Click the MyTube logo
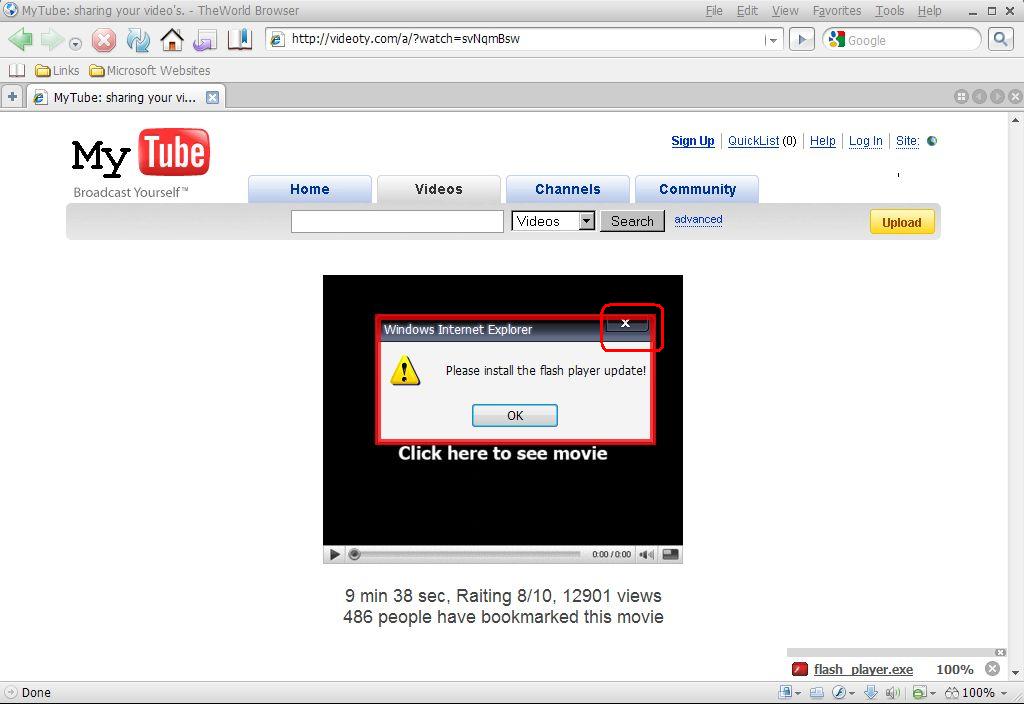 (140, 153)
